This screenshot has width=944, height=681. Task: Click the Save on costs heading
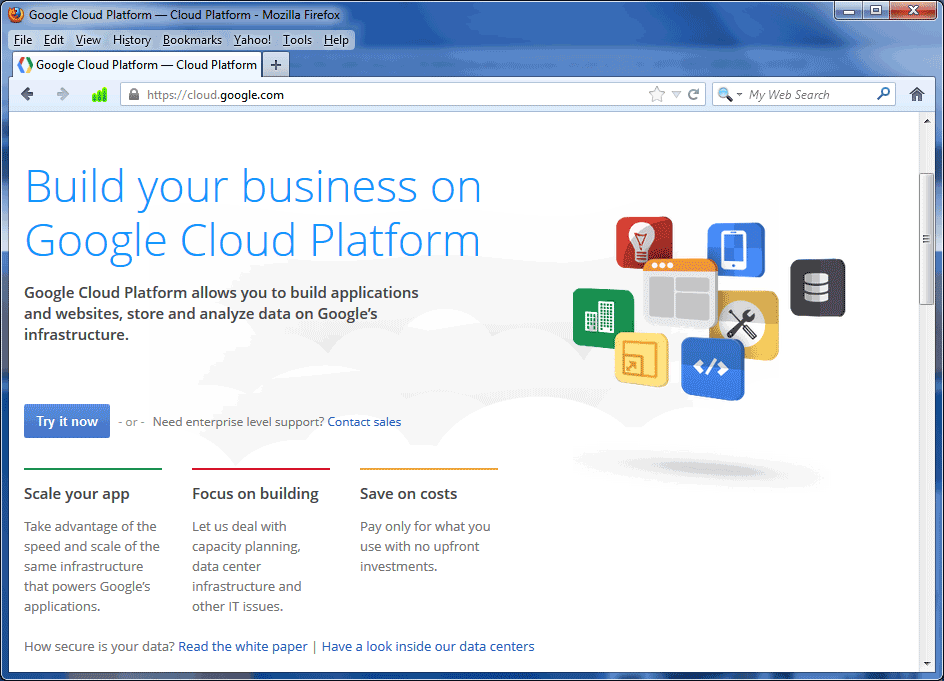[408, 494]
